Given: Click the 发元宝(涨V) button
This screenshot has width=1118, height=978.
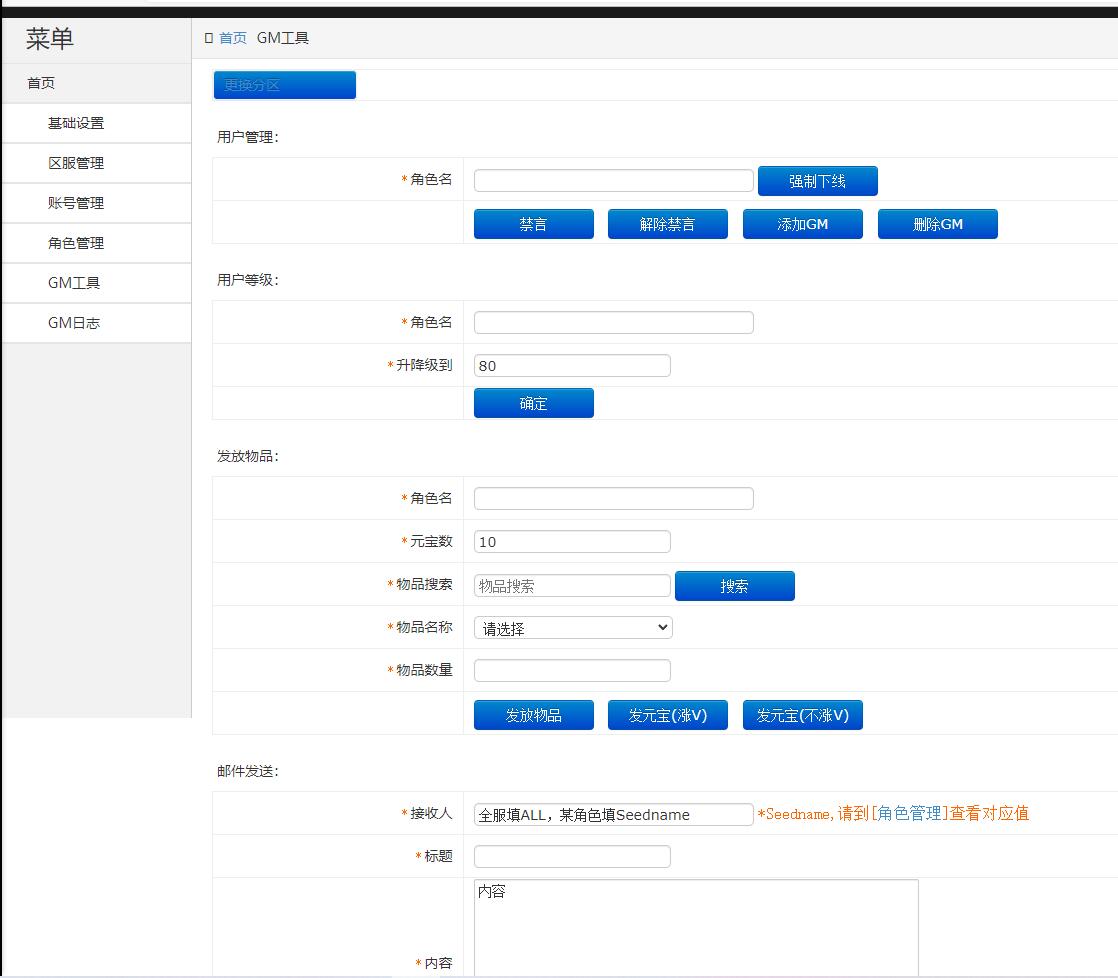Looking at the screenshot, I should 668,714.
